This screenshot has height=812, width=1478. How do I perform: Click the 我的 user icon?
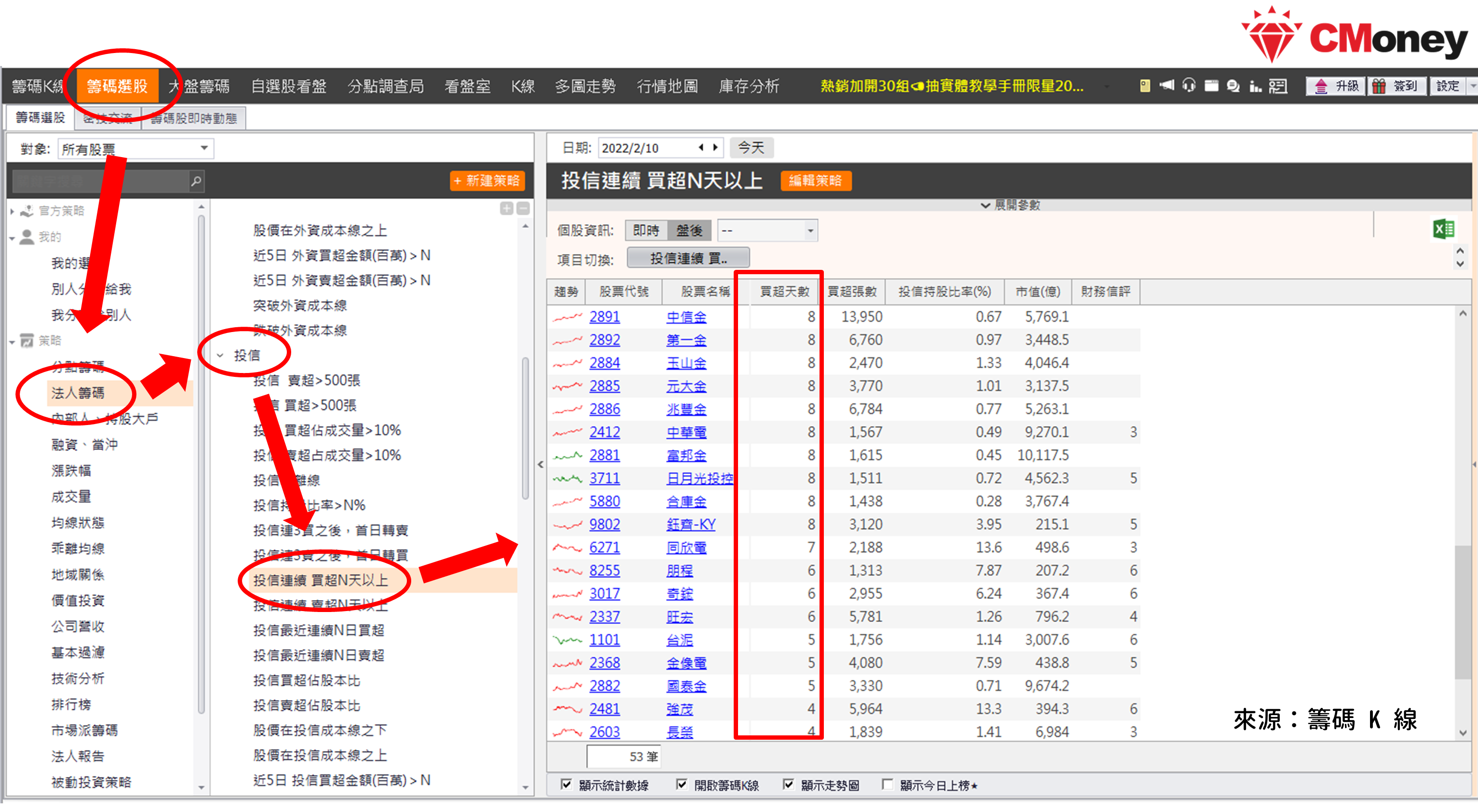tap(27, 237)
